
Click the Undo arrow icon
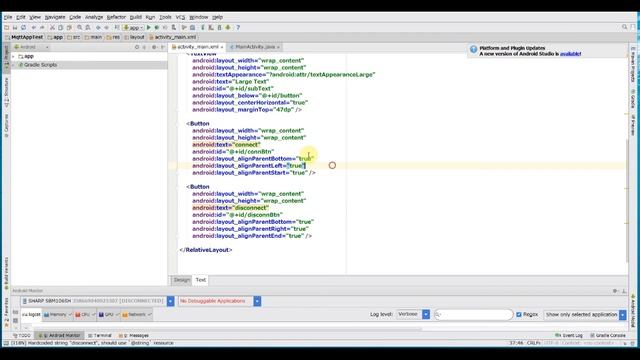coord(33,27)
